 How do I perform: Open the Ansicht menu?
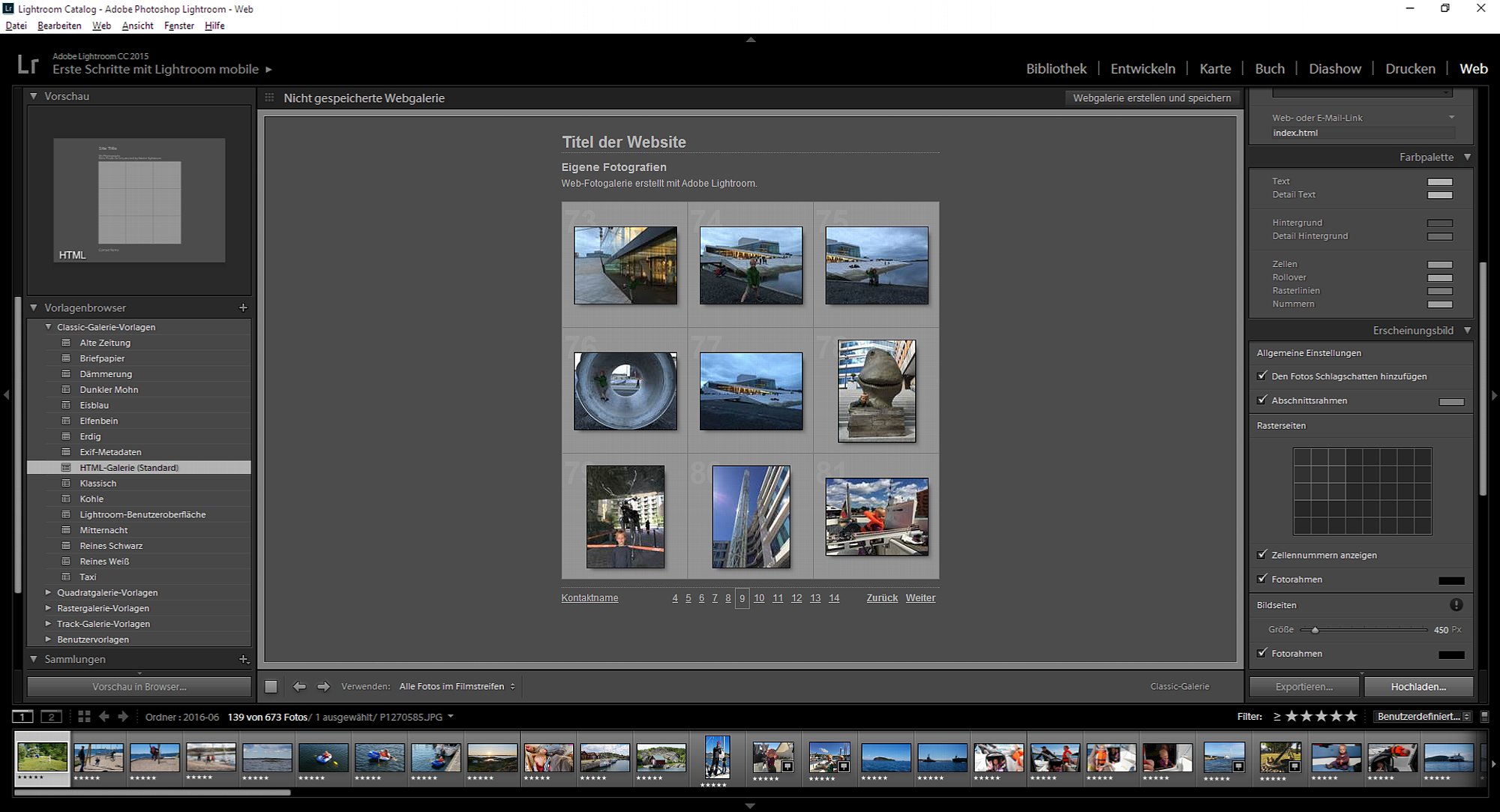pos(137,25)
